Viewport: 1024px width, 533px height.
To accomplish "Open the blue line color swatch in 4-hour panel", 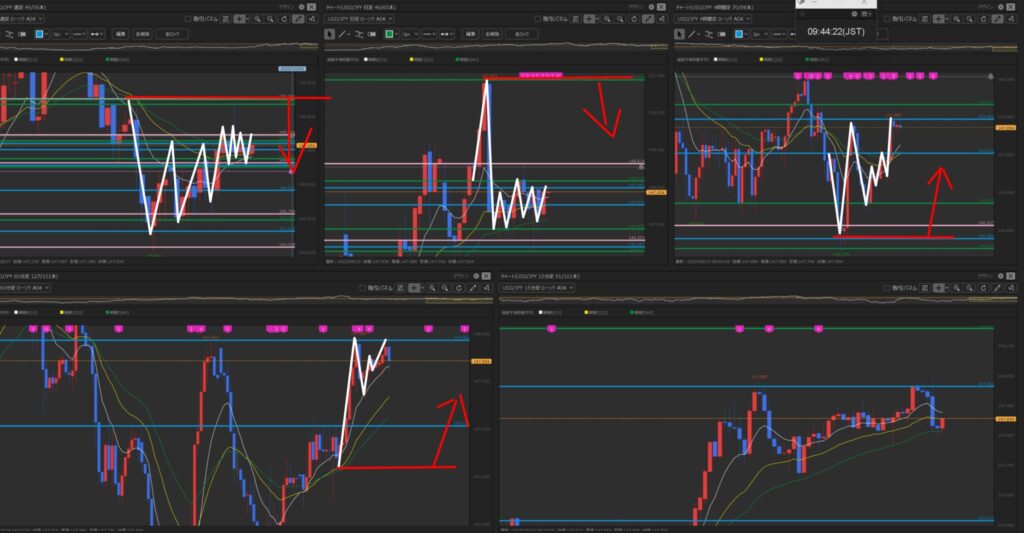I will [x=739, y=34].
